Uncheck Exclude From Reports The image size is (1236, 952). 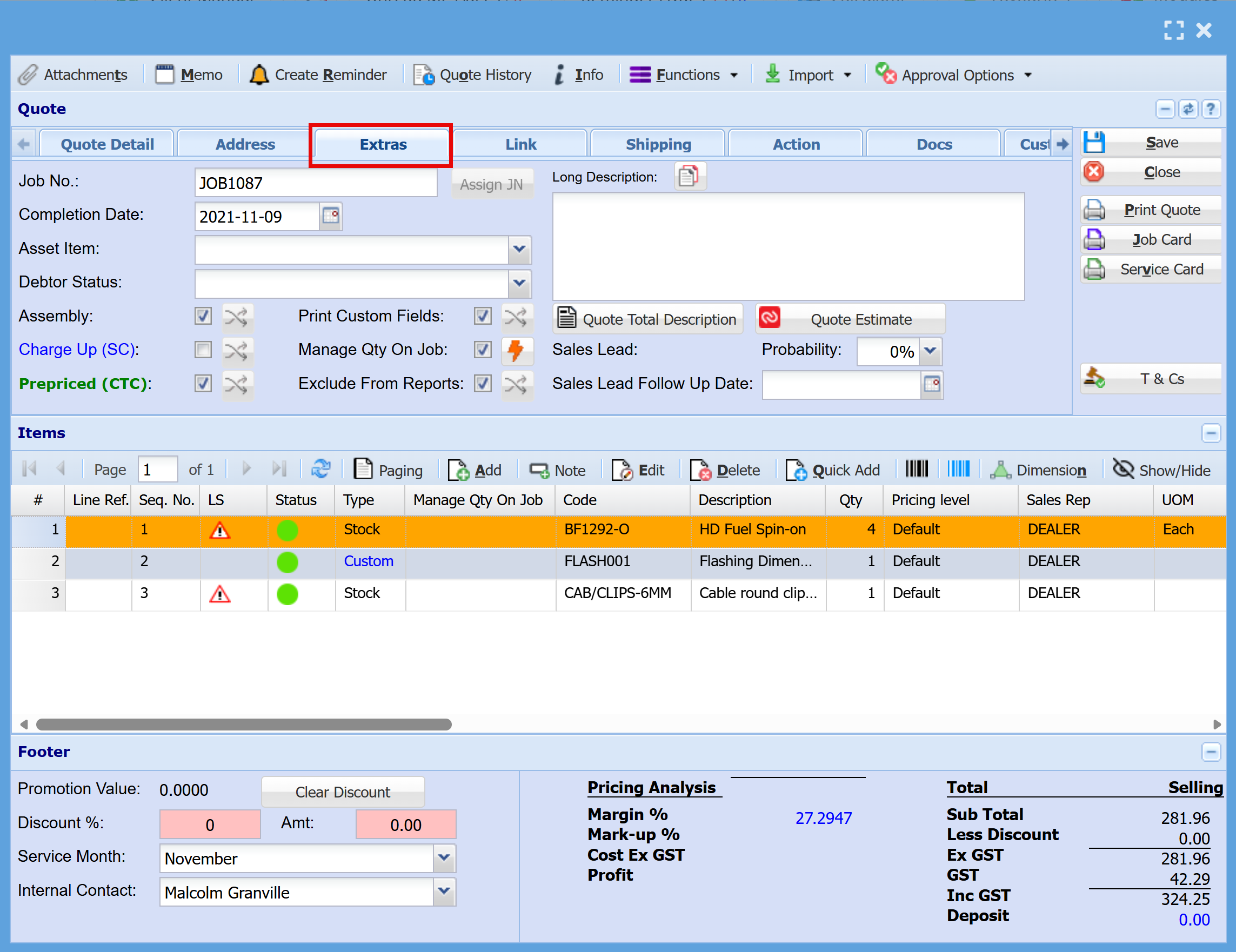click(483, 384)
